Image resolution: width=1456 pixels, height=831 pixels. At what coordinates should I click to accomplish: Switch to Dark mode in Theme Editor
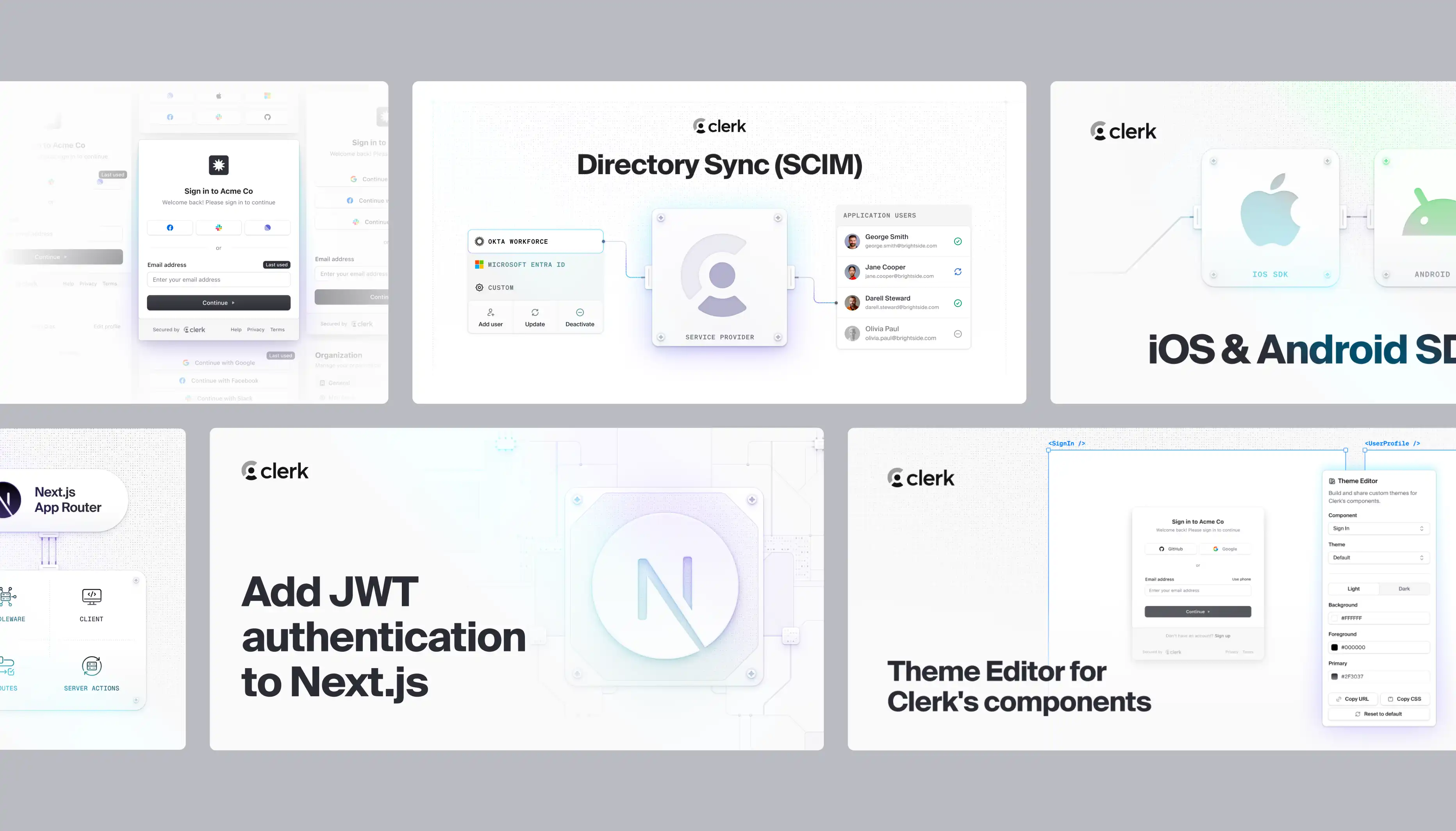tap(1404, 589)
